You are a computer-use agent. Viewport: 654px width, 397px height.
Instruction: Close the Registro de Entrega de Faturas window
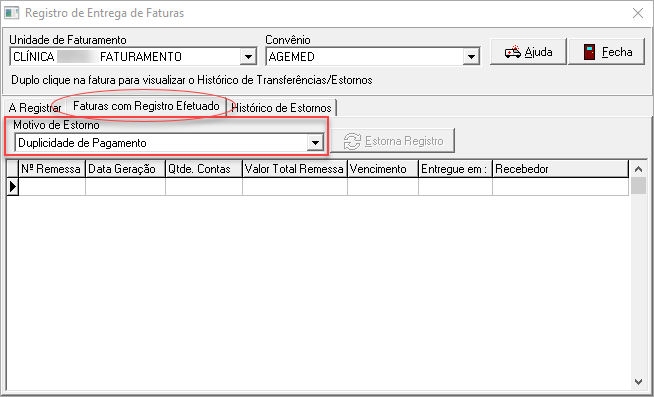point(638,13)
